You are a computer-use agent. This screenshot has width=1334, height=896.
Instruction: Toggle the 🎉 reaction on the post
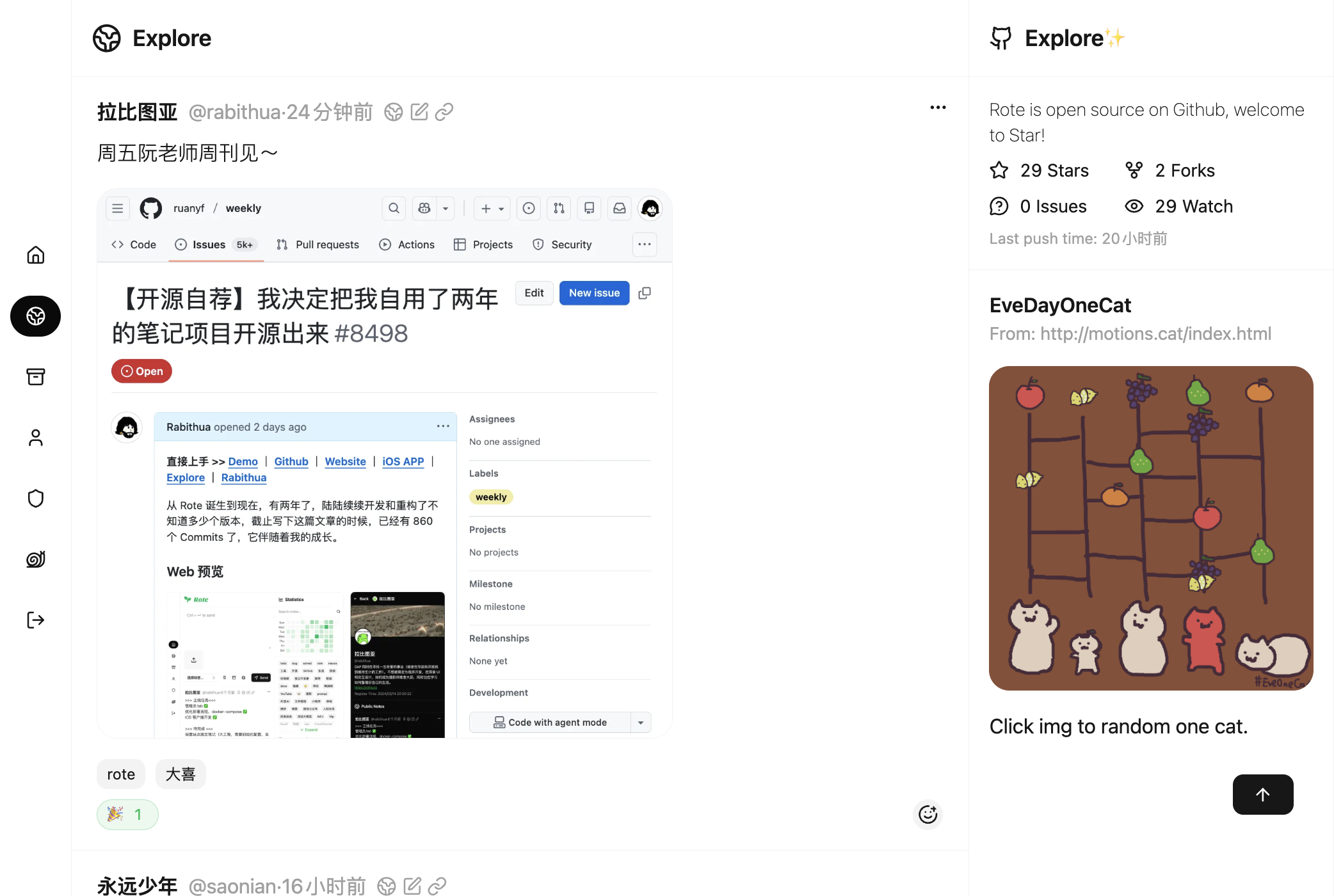point(127,814)
